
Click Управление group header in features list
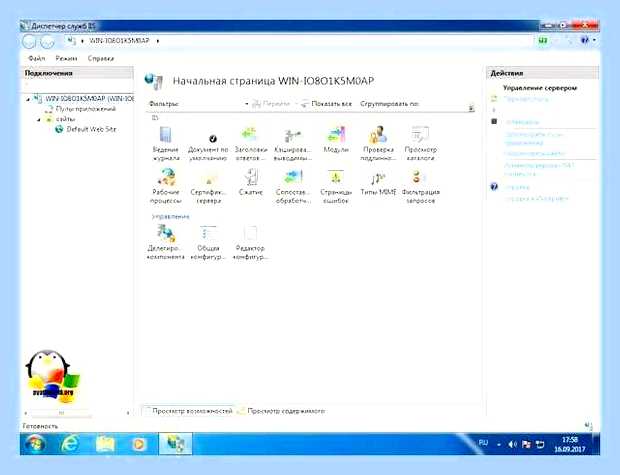point(170,216)
